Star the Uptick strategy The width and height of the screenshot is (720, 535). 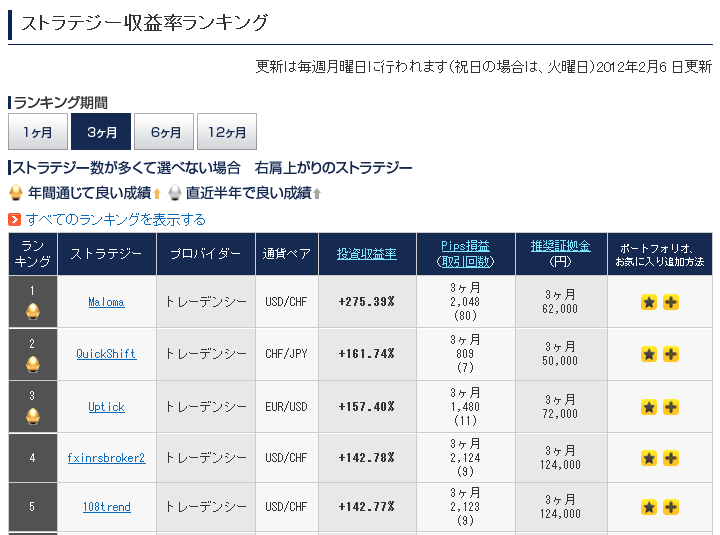pyautogui.click(x=649, y=407)
